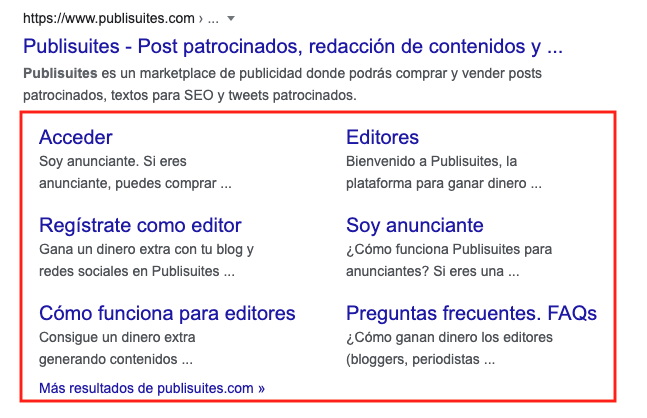Click the '¿Cómo ganan dinero los editores' text
This screenshot has width=647, height=418.
click(448, 337)
